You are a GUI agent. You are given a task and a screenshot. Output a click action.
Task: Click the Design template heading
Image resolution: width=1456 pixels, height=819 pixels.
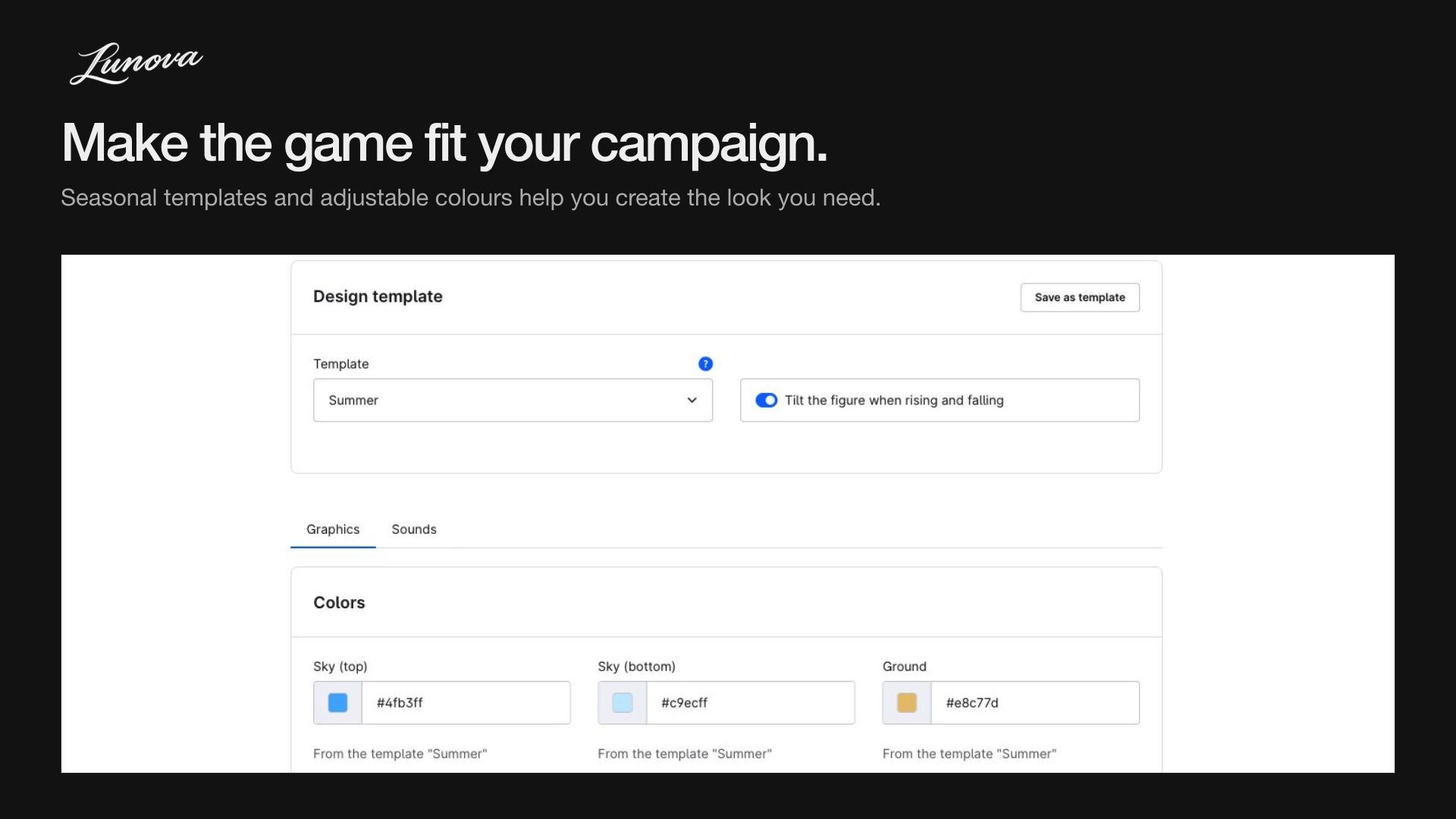[x=378, y=297]
